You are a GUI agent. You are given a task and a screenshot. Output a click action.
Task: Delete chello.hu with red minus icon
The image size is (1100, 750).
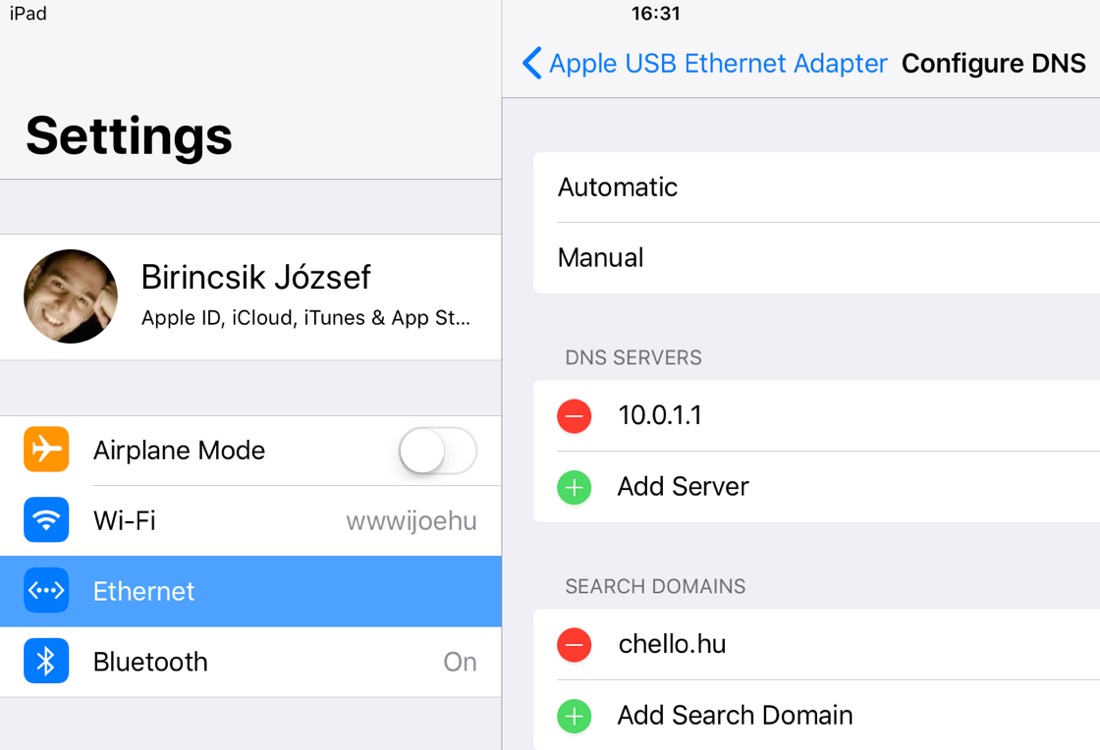tap(574, 645)
